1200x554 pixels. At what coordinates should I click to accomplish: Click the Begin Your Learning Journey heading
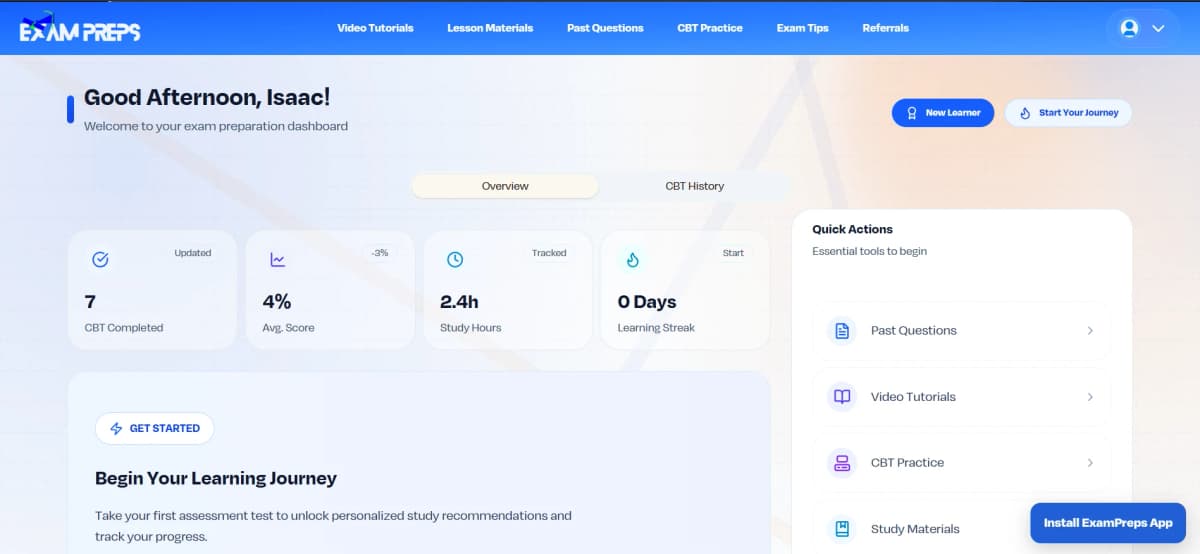pyautogui.click(x=216, y=479)
